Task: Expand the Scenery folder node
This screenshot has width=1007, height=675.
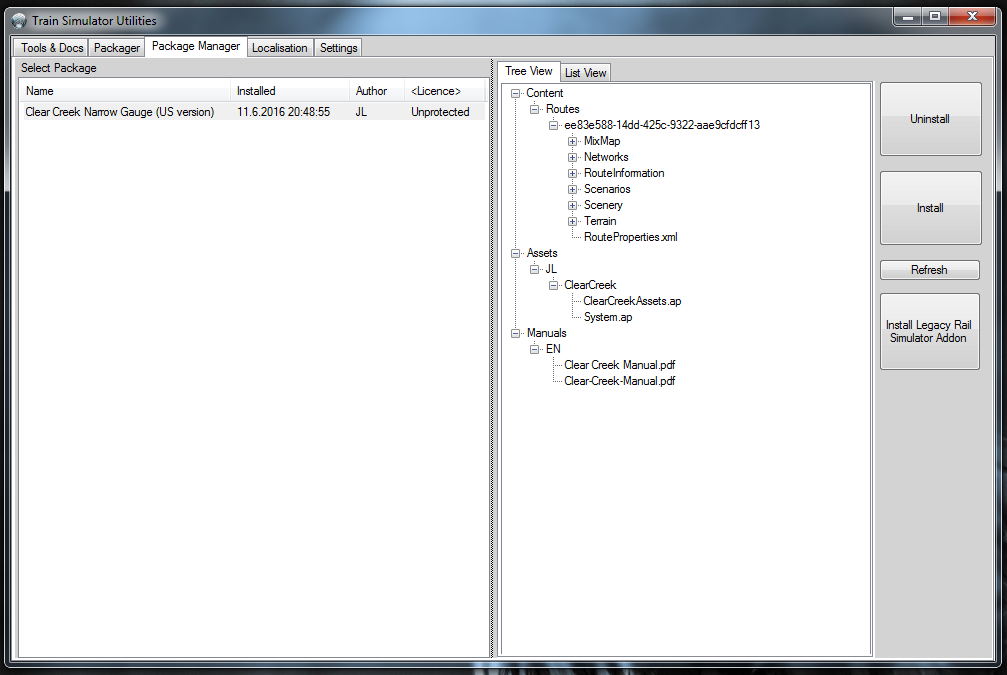Action: [x=572, y=206]
